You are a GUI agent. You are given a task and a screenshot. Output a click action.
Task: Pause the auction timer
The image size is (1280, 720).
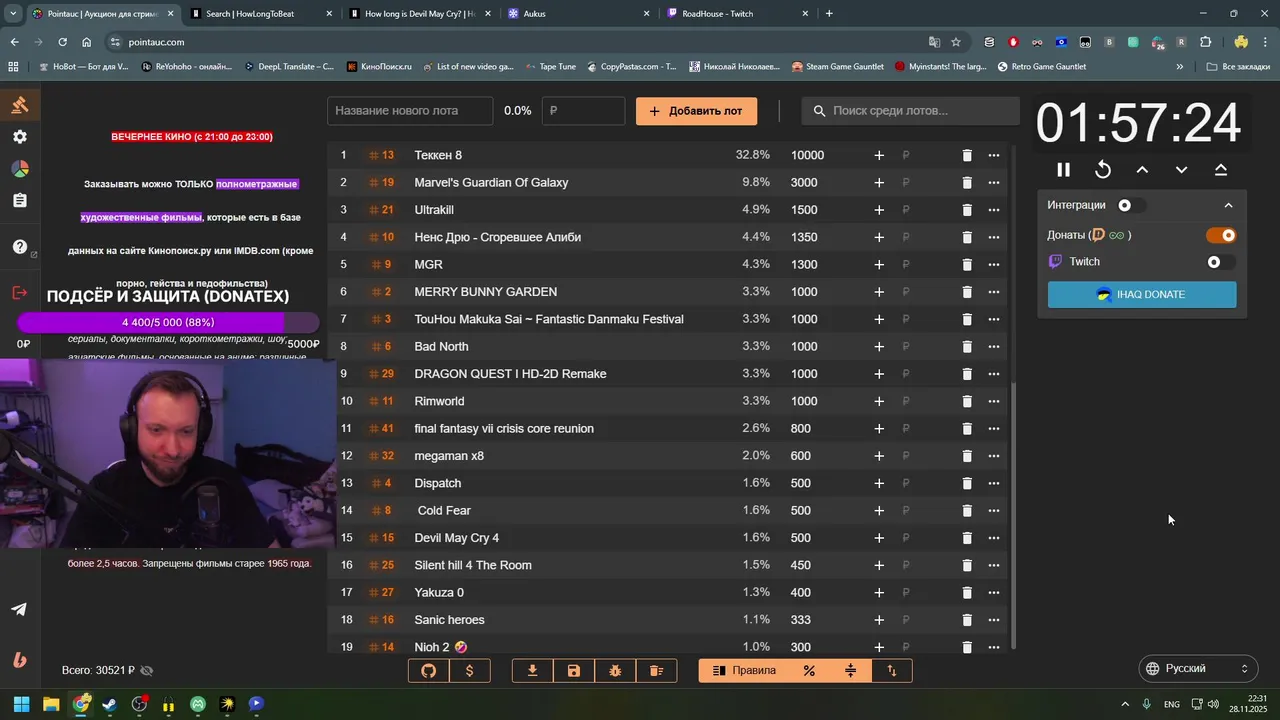1064,170
